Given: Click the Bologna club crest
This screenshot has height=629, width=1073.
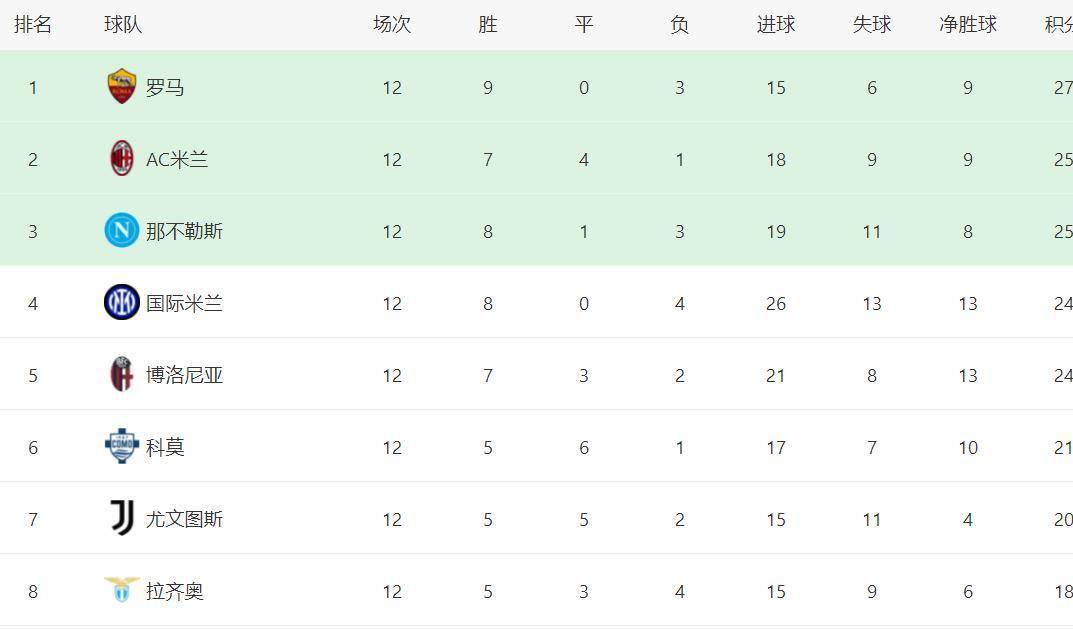Looking at the screenshot, I should coord(122,374).
